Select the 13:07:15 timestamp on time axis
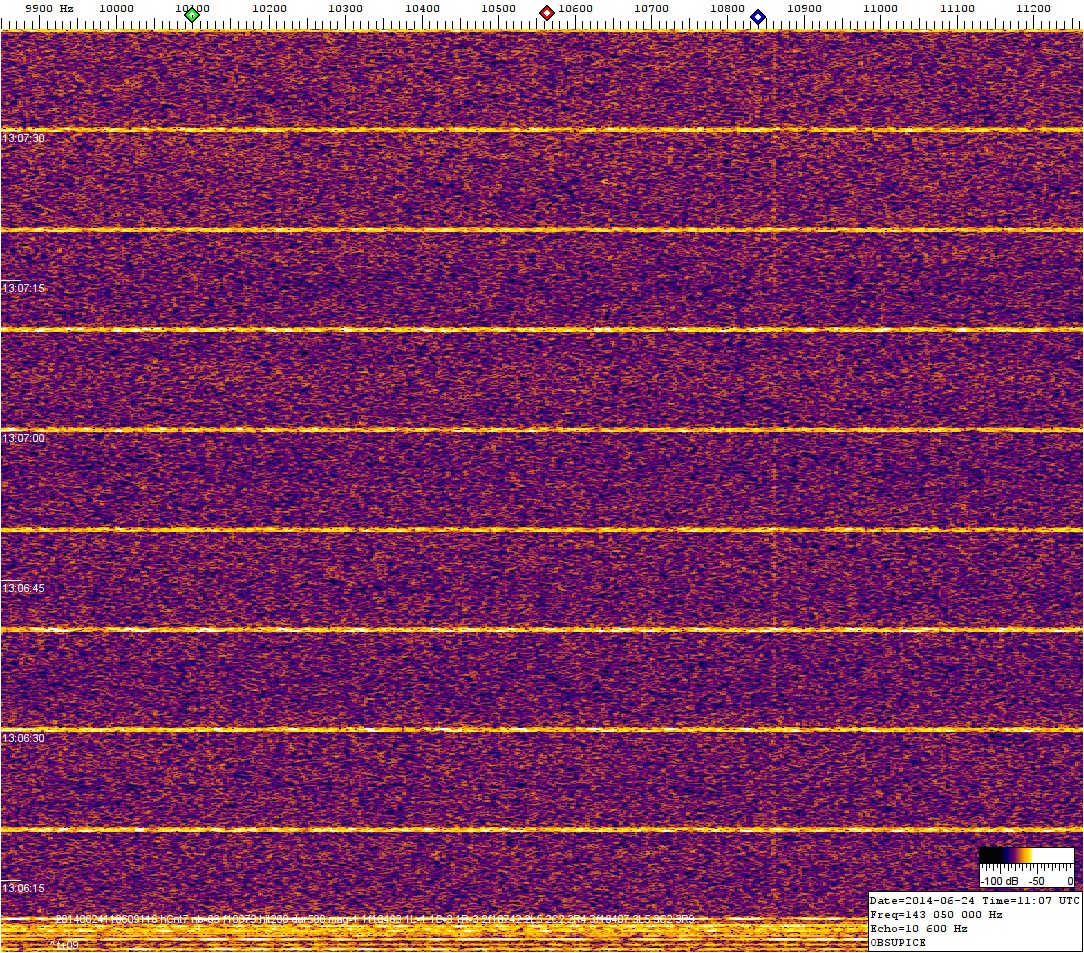Viewport: 1084px width, 953px height. click(24, 288)
